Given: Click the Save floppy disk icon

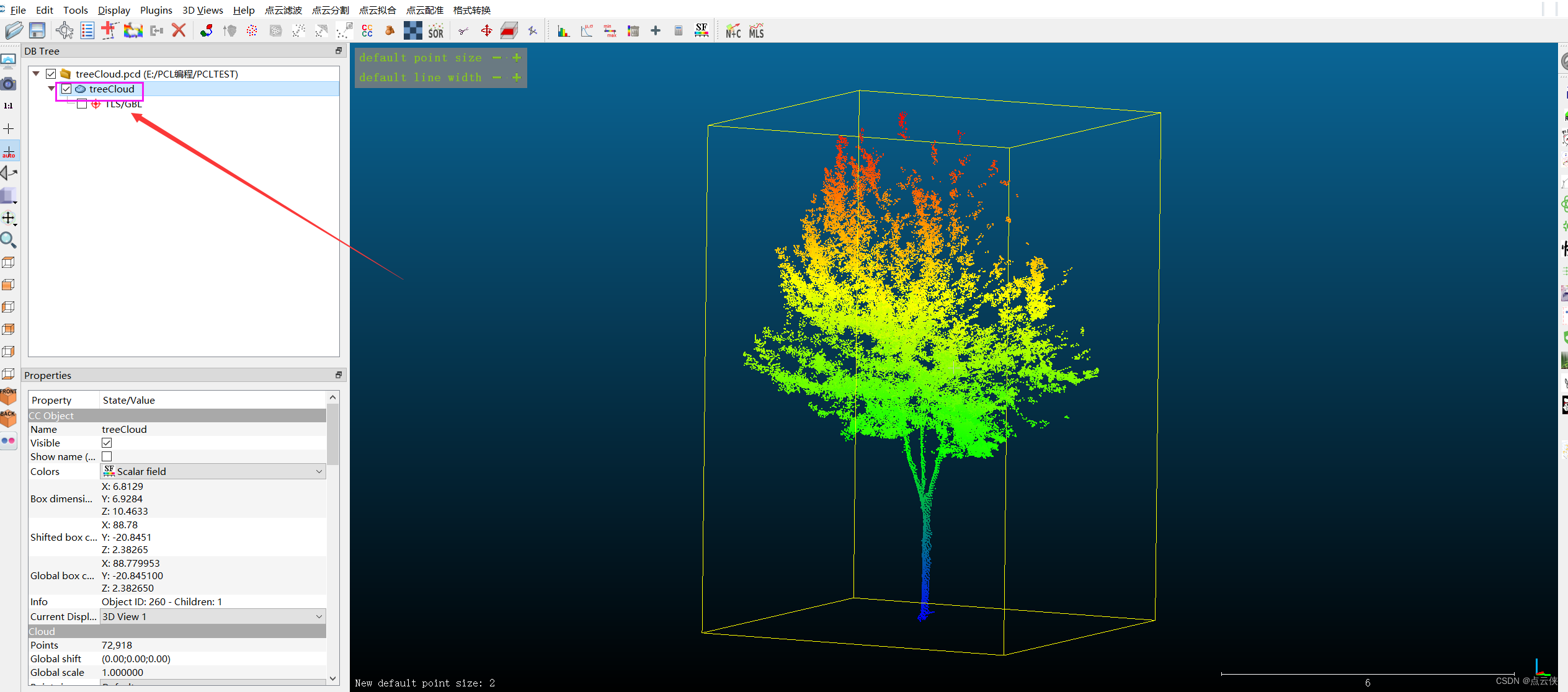Looking at the screenshot, I should pyautogui.click(x=37, y=30).
